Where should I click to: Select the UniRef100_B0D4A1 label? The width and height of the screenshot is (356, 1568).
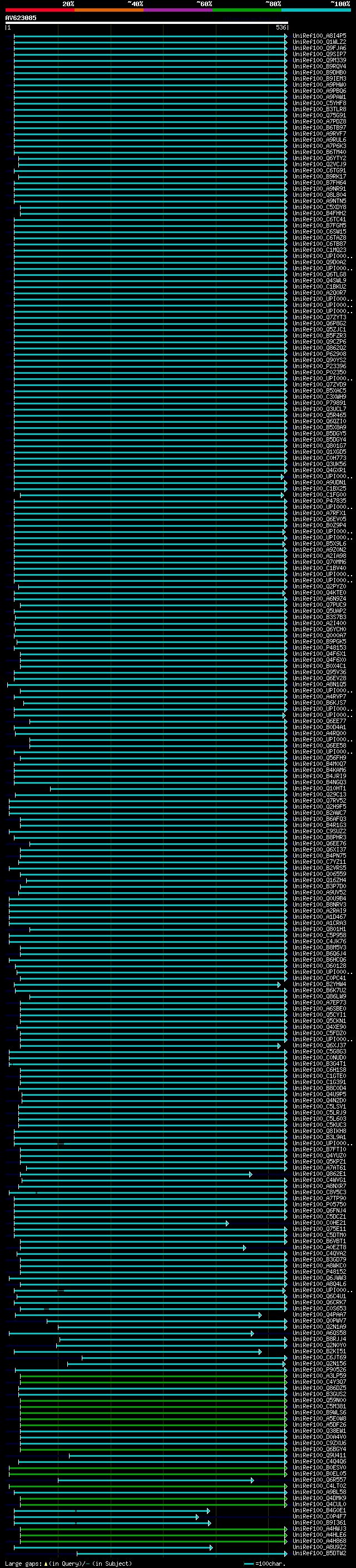(319, 728)
